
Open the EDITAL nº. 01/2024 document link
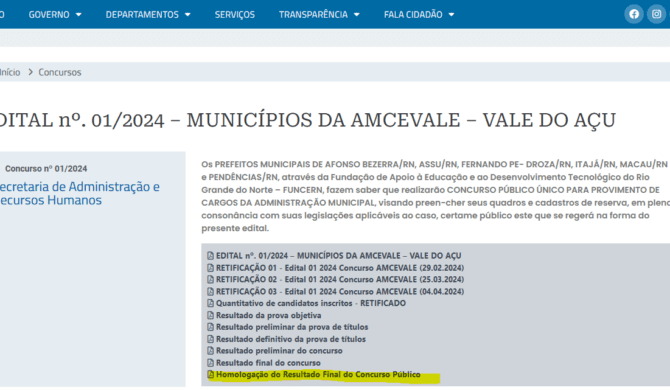[338, 256]
